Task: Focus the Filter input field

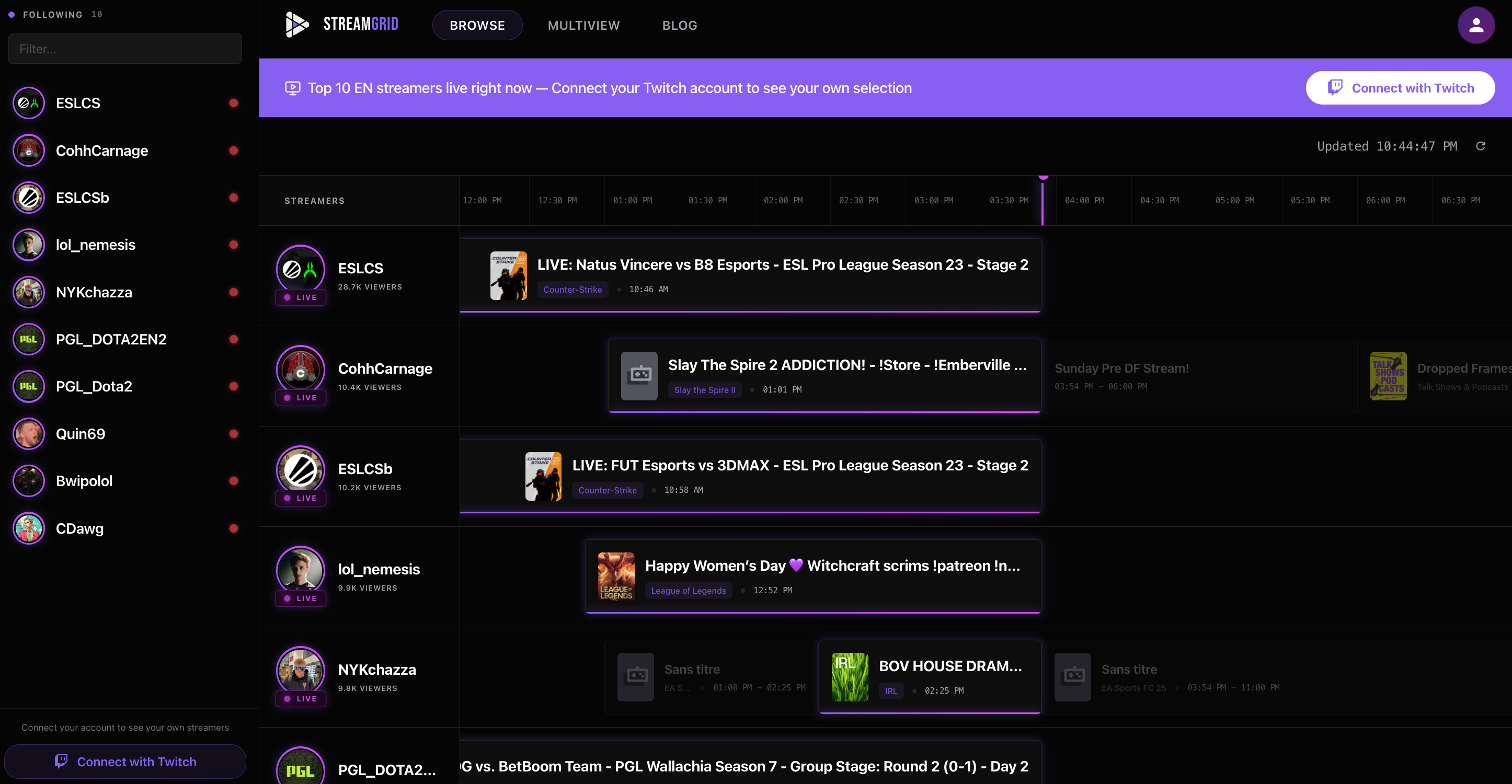Action: click(125, 49)
